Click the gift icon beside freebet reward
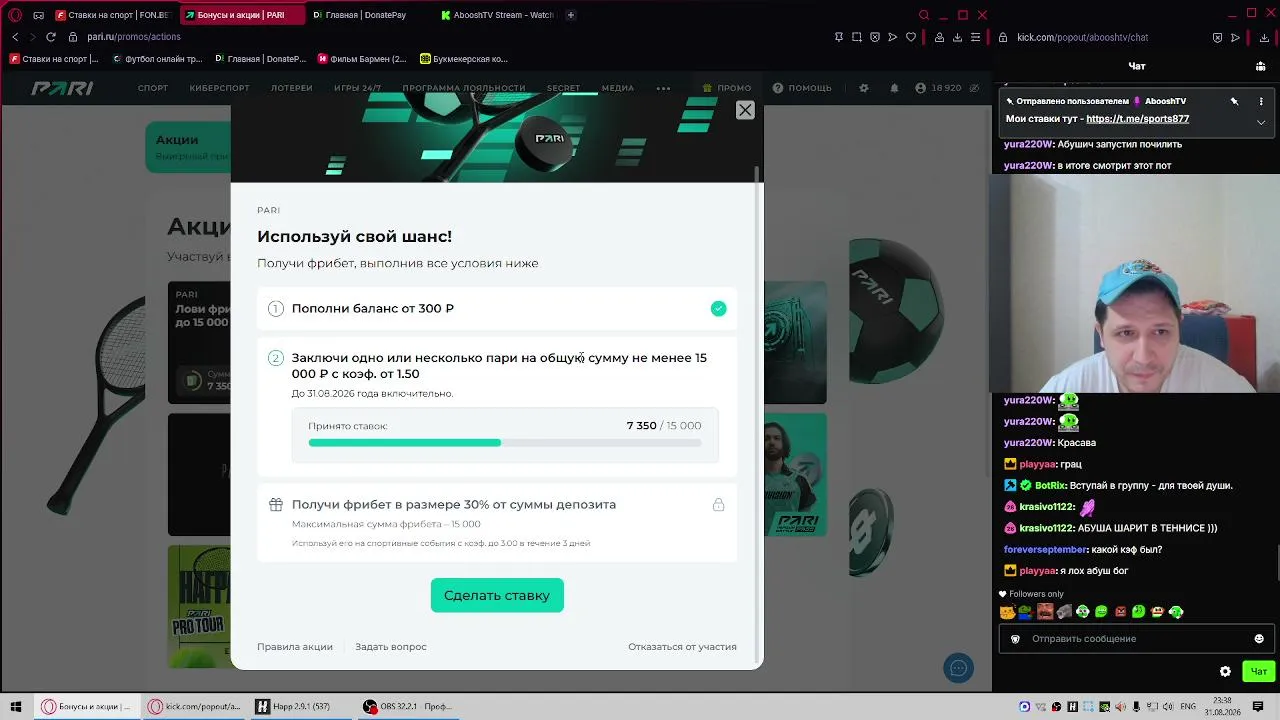 tap(276, 505)
